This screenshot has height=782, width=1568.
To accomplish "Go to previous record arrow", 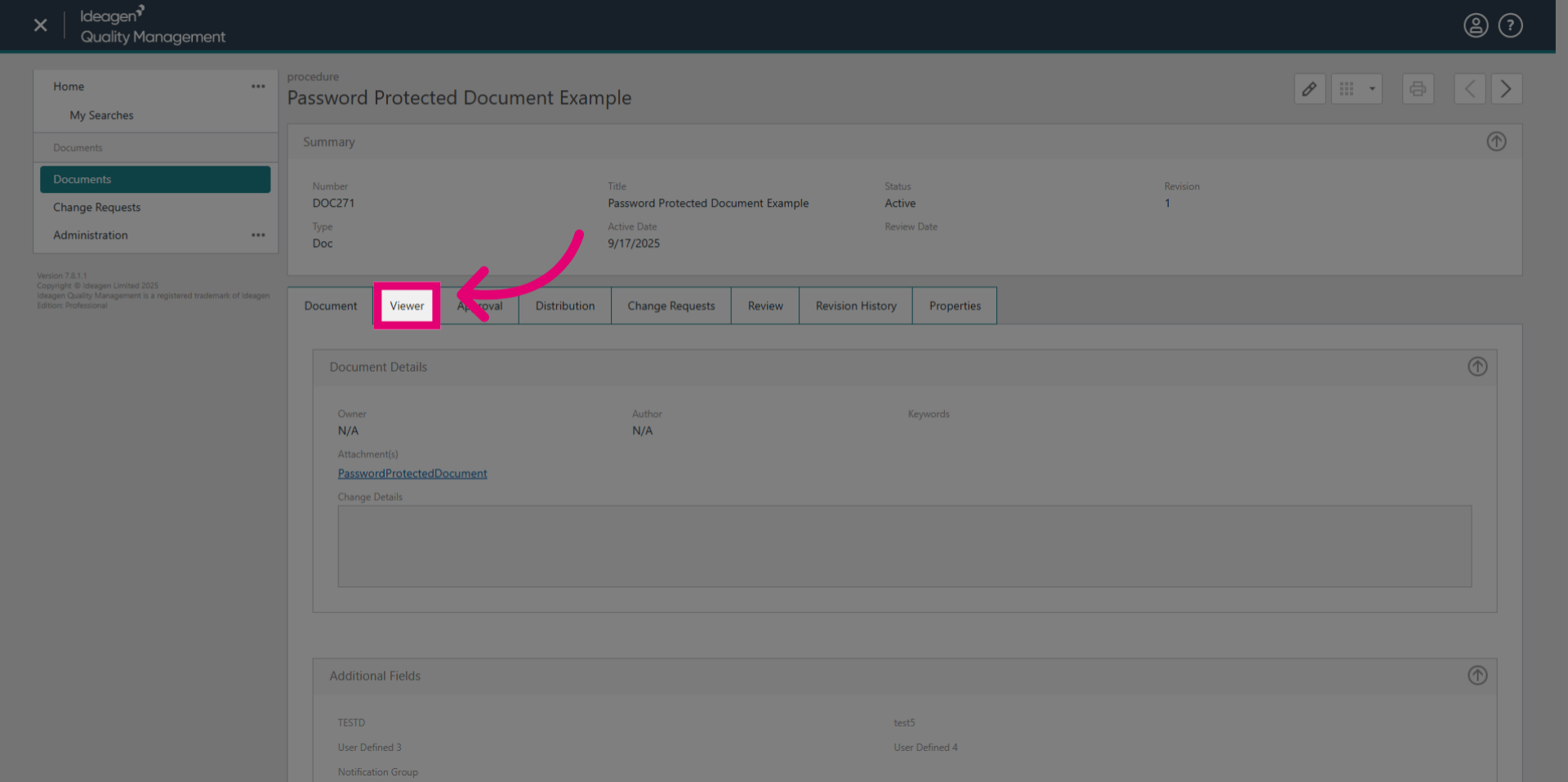I will [1469, 89].
